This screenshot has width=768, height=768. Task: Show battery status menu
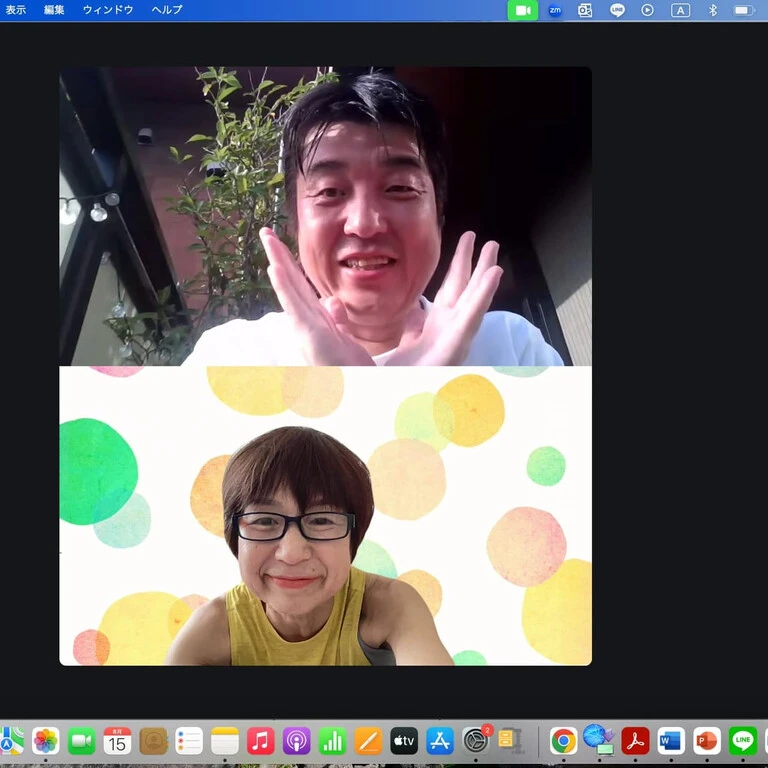(744, 10)
